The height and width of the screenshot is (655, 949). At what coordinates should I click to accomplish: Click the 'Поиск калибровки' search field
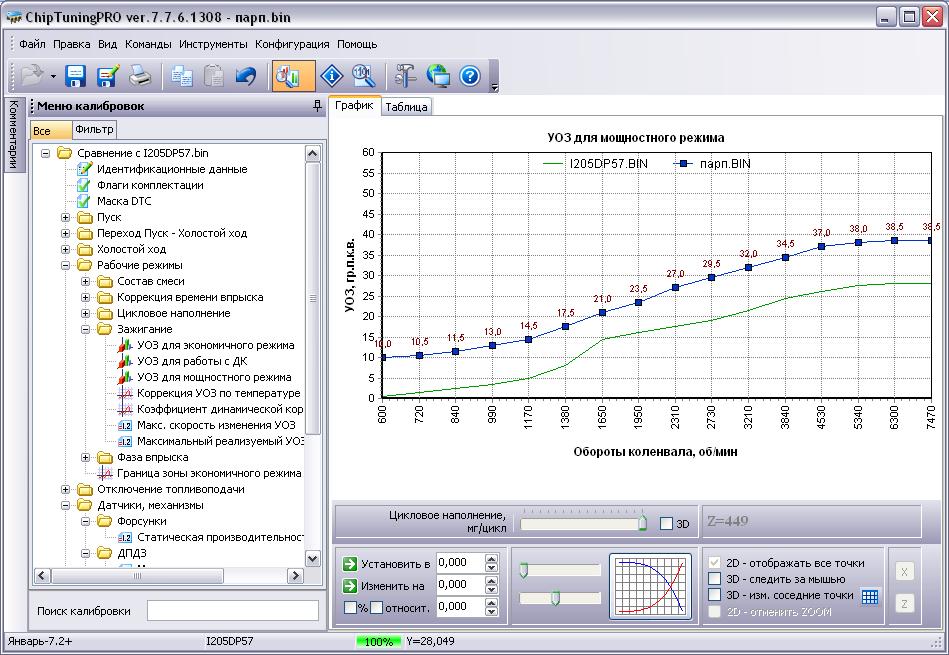tap(232, 610)
